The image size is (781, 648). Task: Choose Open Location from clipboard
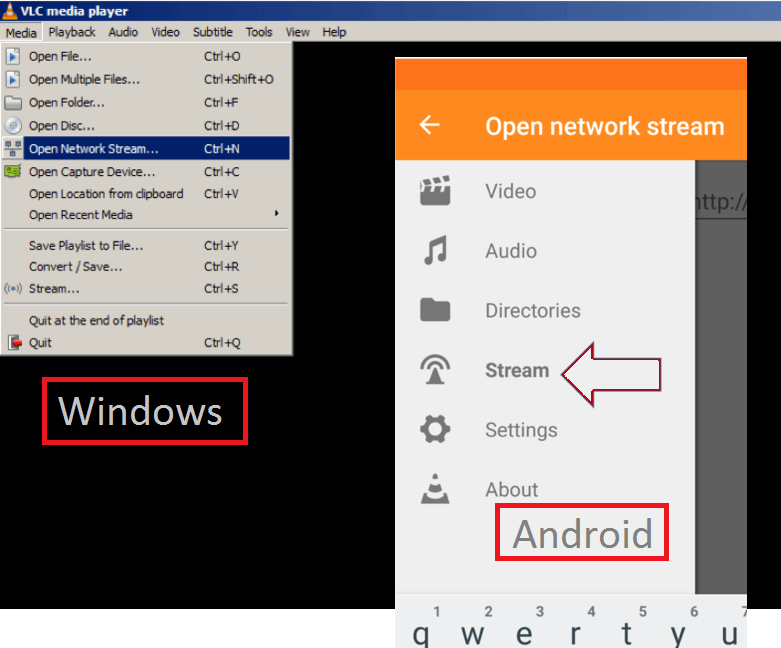click(145, 193)
